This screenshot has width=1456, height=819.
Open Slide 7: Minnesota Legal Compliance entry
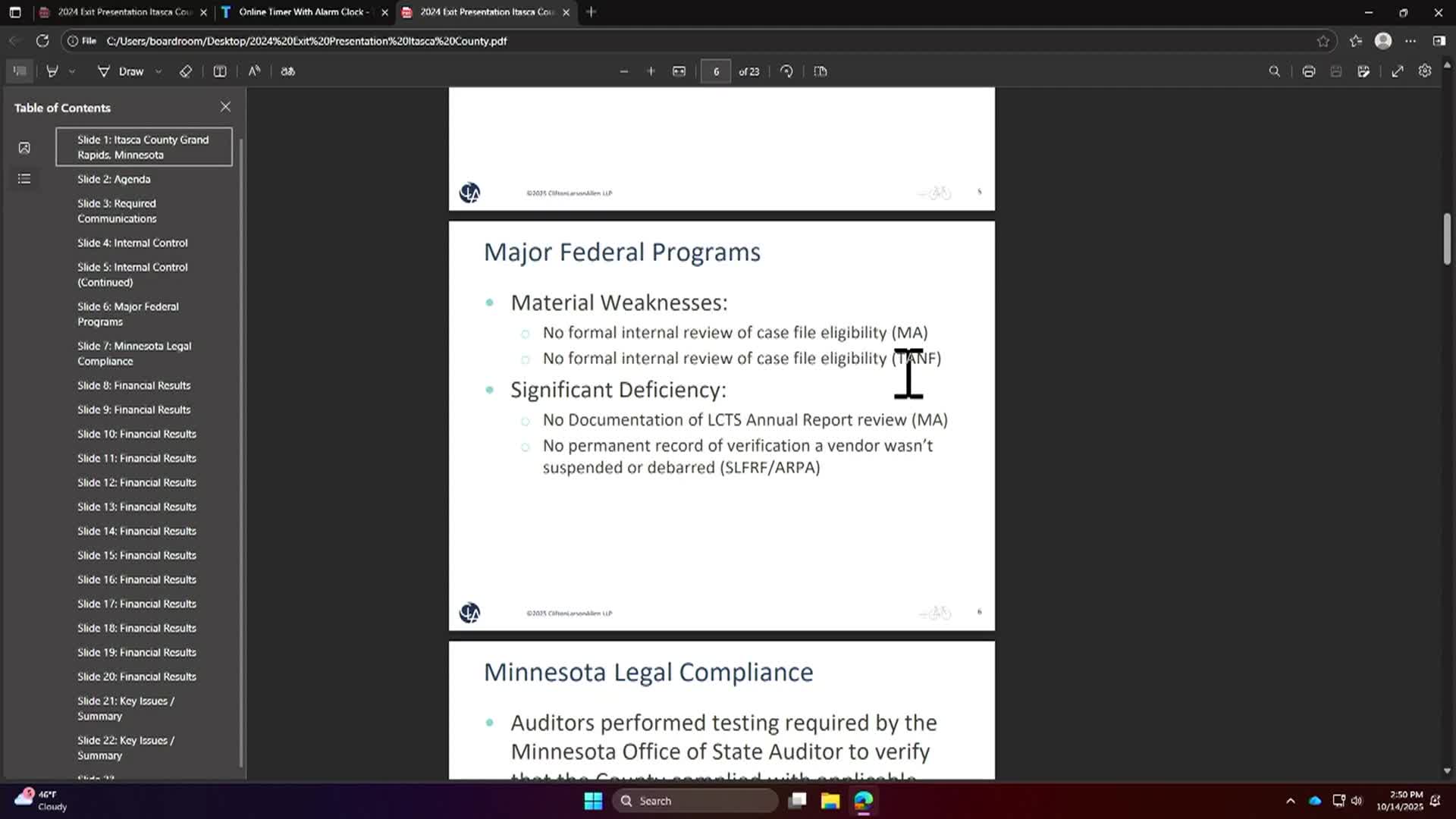[x=134, y=353]
